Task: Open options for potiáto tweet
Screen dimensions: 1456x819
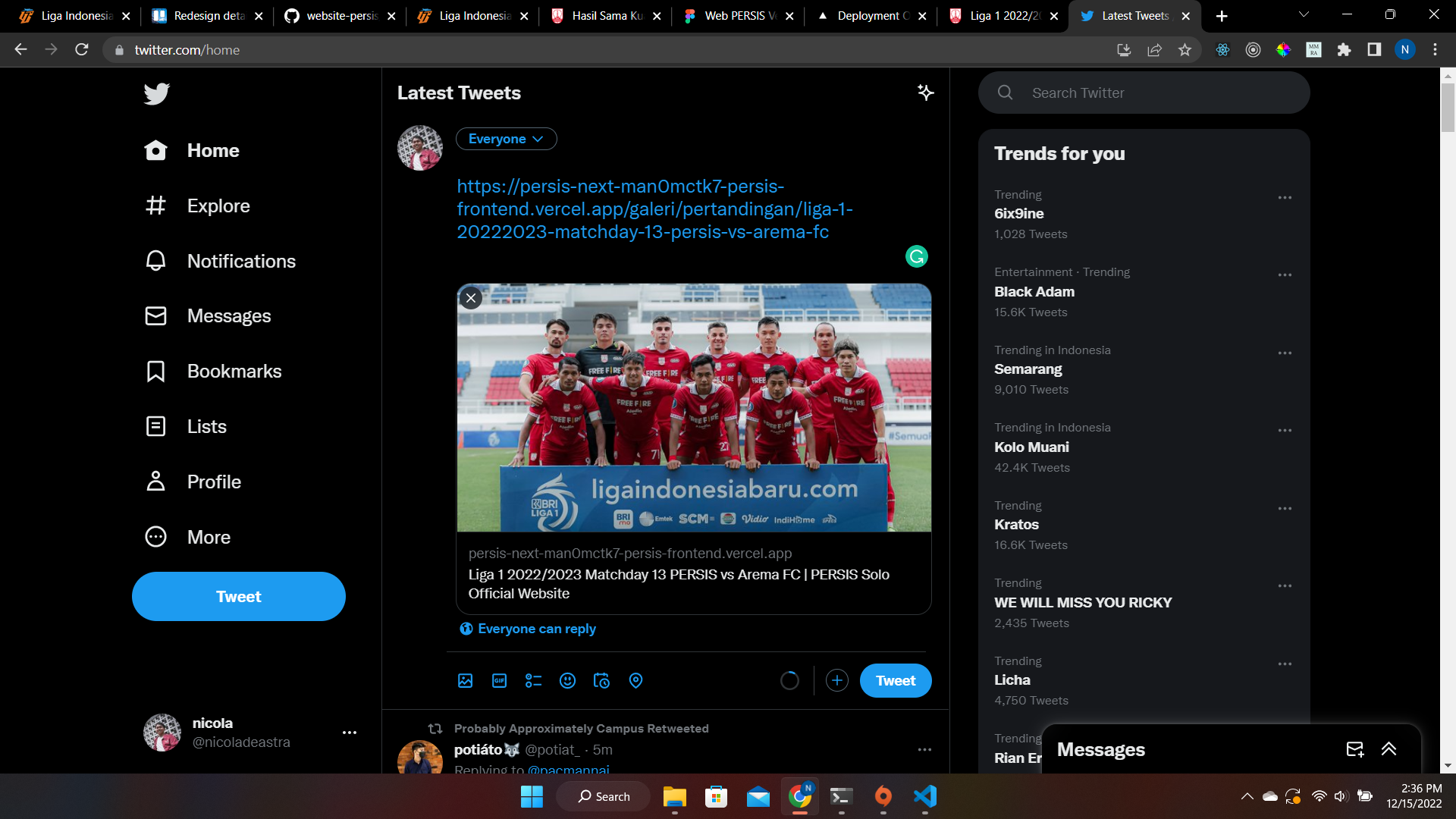Action: coord(924,750)
